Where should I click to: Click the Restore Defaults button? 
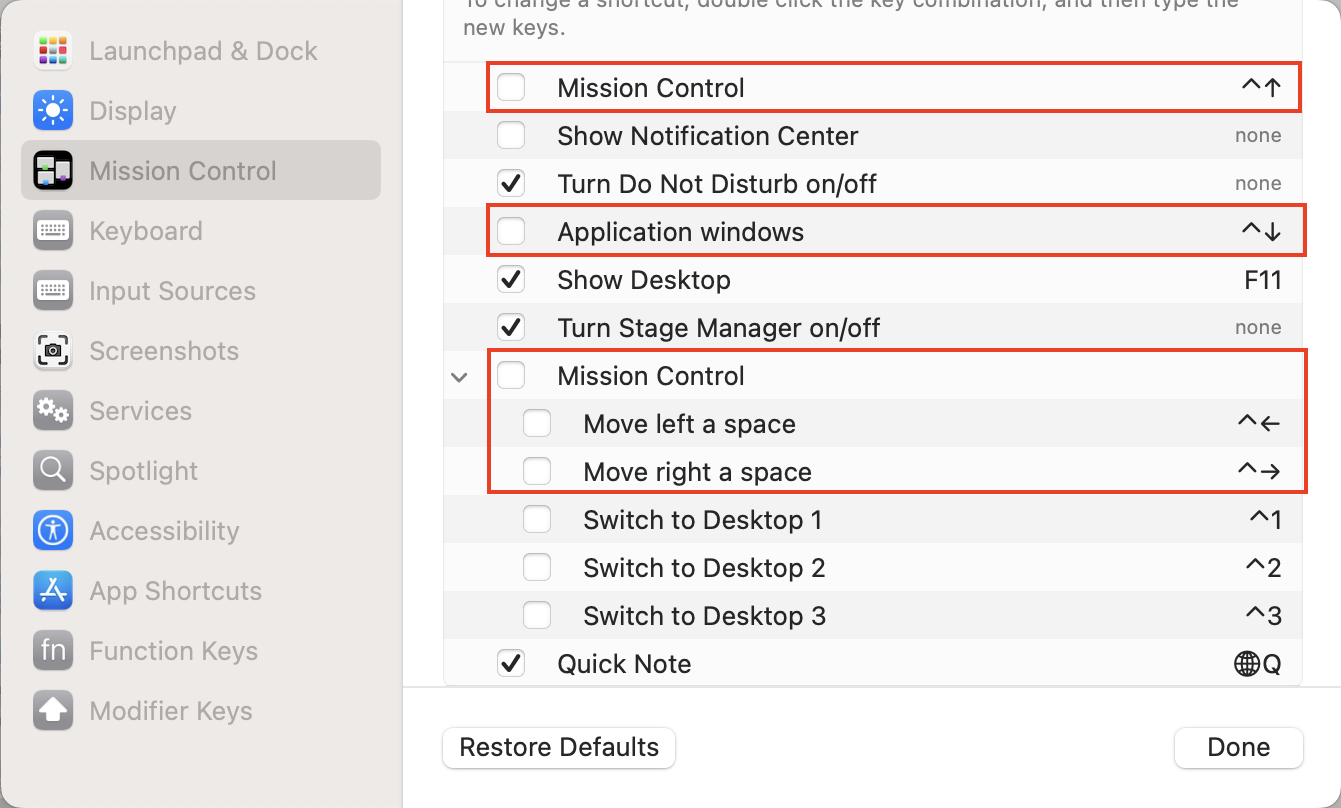click(x=559, y=747)
